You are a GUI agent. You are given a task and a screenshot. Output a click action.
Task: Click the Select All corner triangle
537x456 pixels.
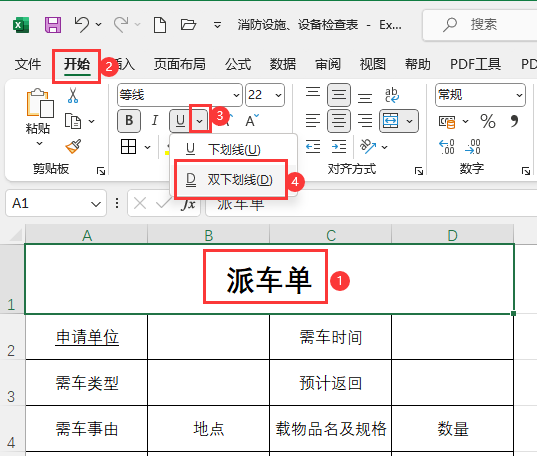click(16, 235)
